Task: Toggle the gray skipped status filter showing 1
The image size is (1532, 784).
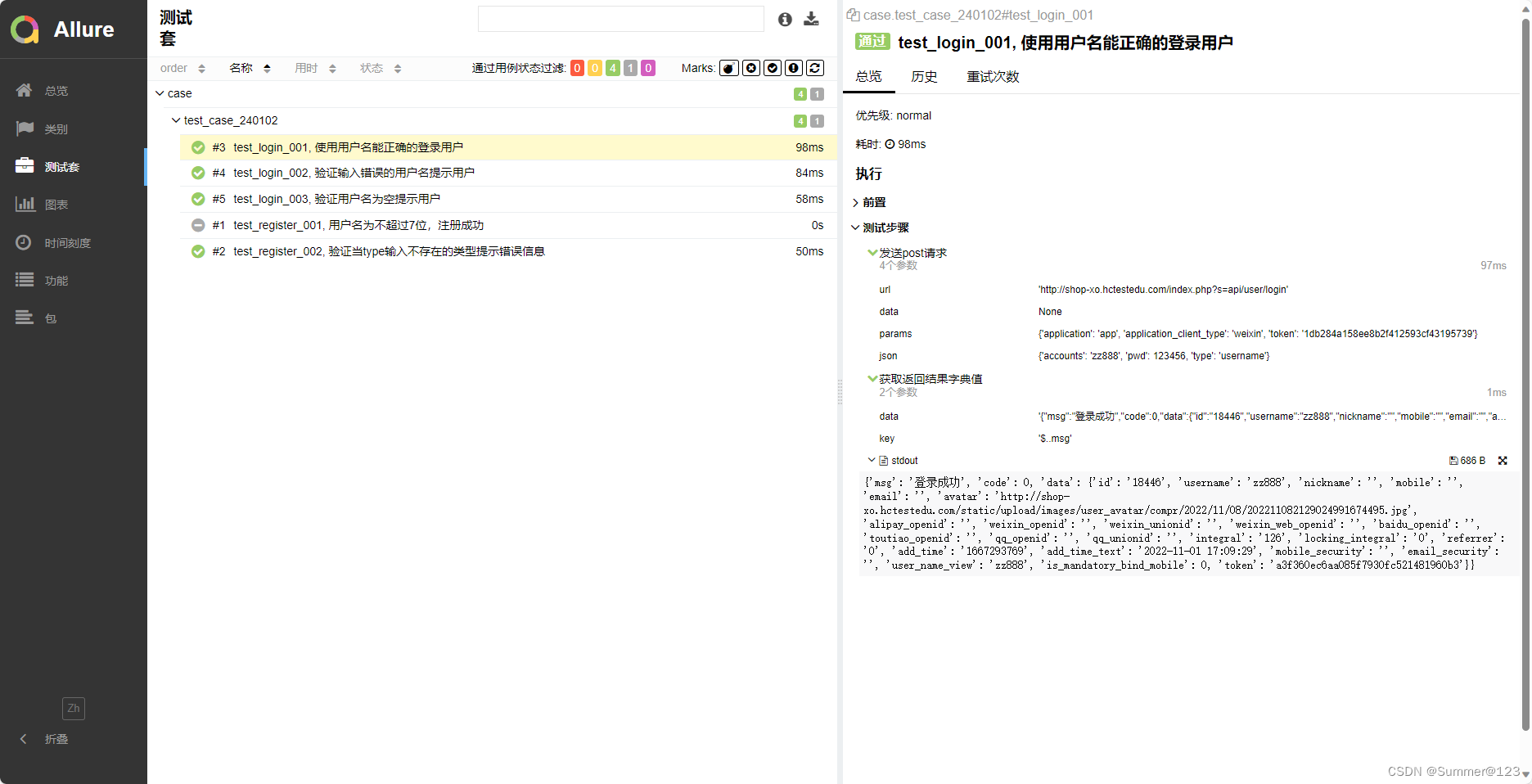Action: click(631, 68)
